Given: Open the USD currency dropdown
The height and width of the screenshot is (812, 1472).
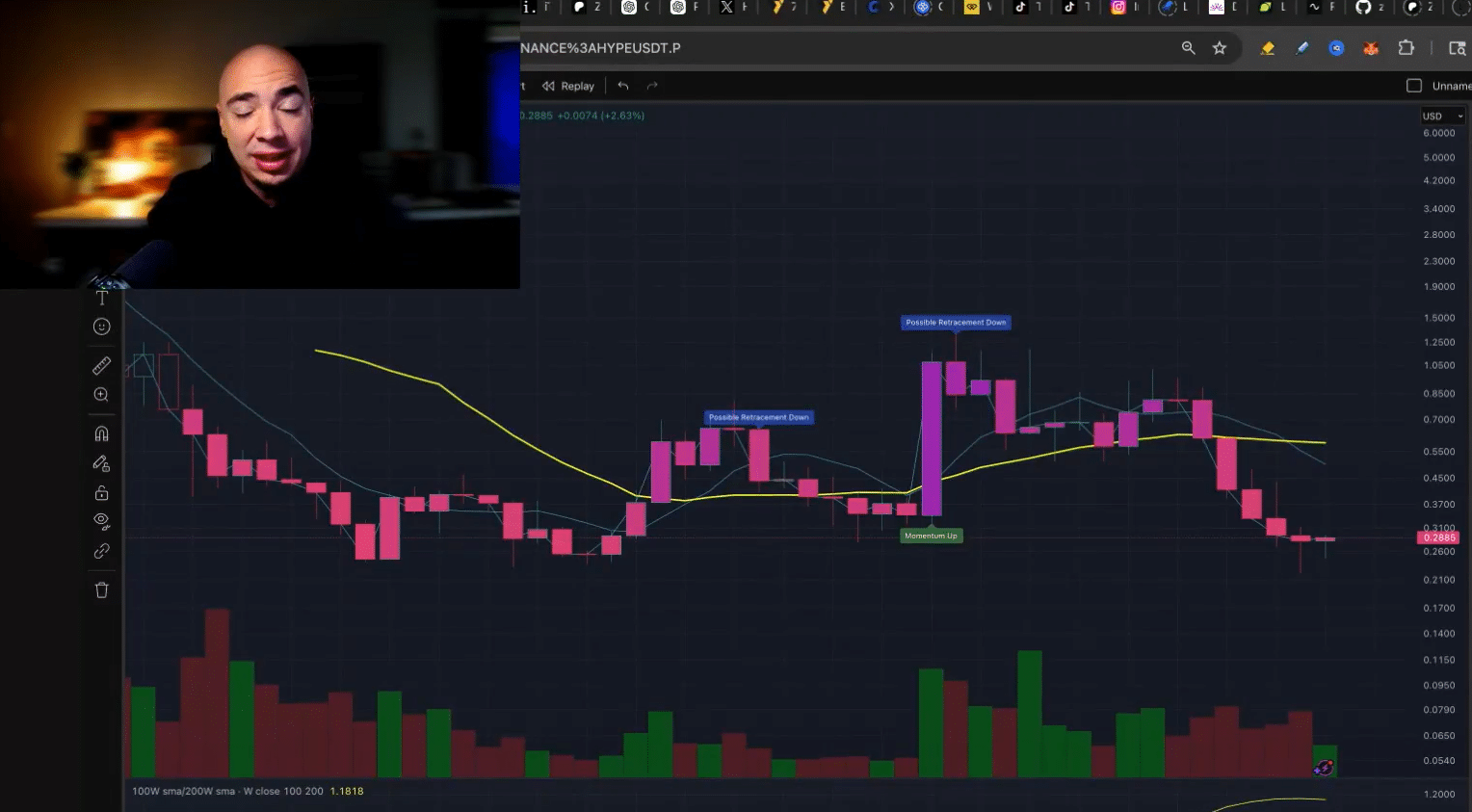Looking at the screenshot, I should coord(1442,116).
